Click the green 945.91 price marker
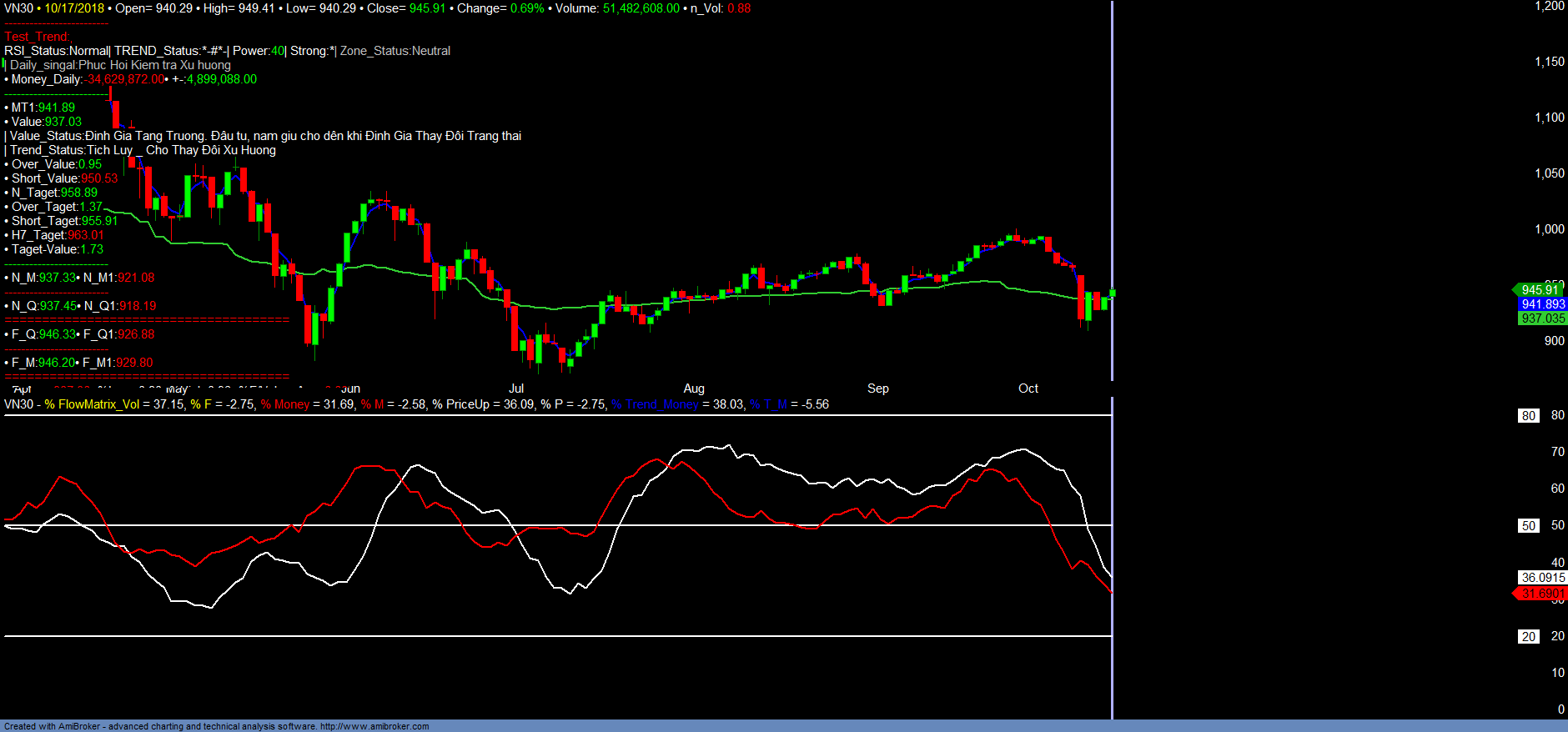The height and width of the screenshot is (732, 1568). click(x=1540, y=290)
